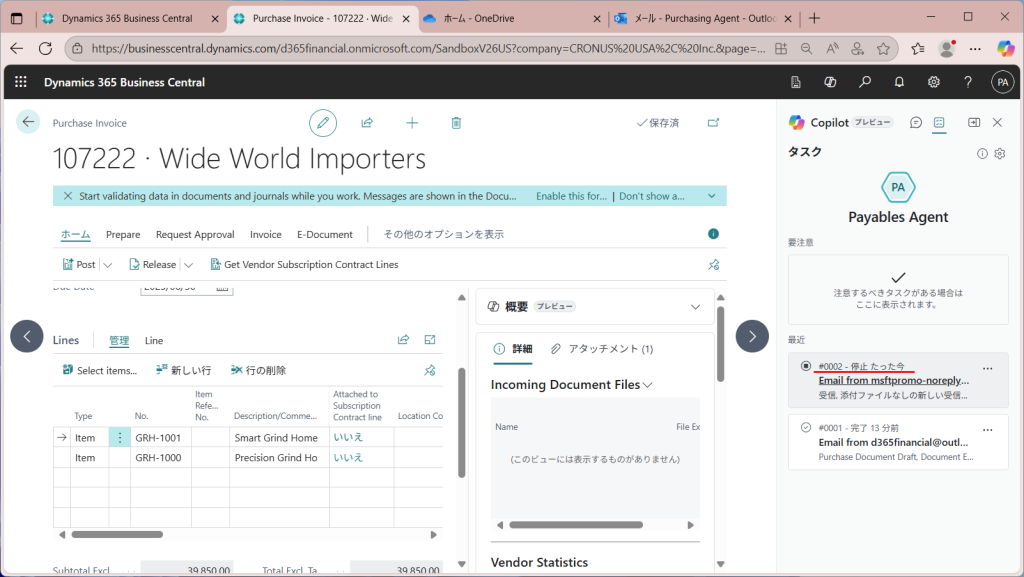Toggle the Copilot icon in header bar

[x=830, y=82]
